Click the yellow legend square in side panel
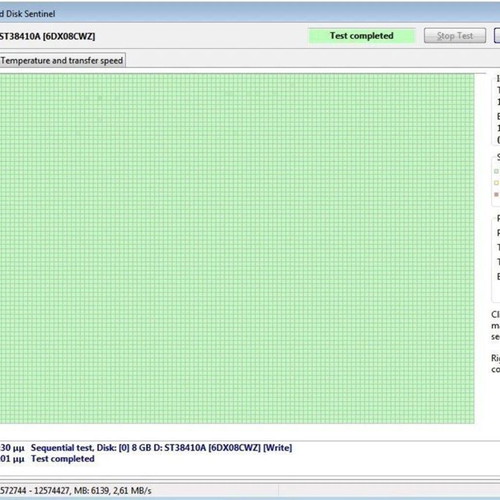500x500 pixels. pos(496,183)
